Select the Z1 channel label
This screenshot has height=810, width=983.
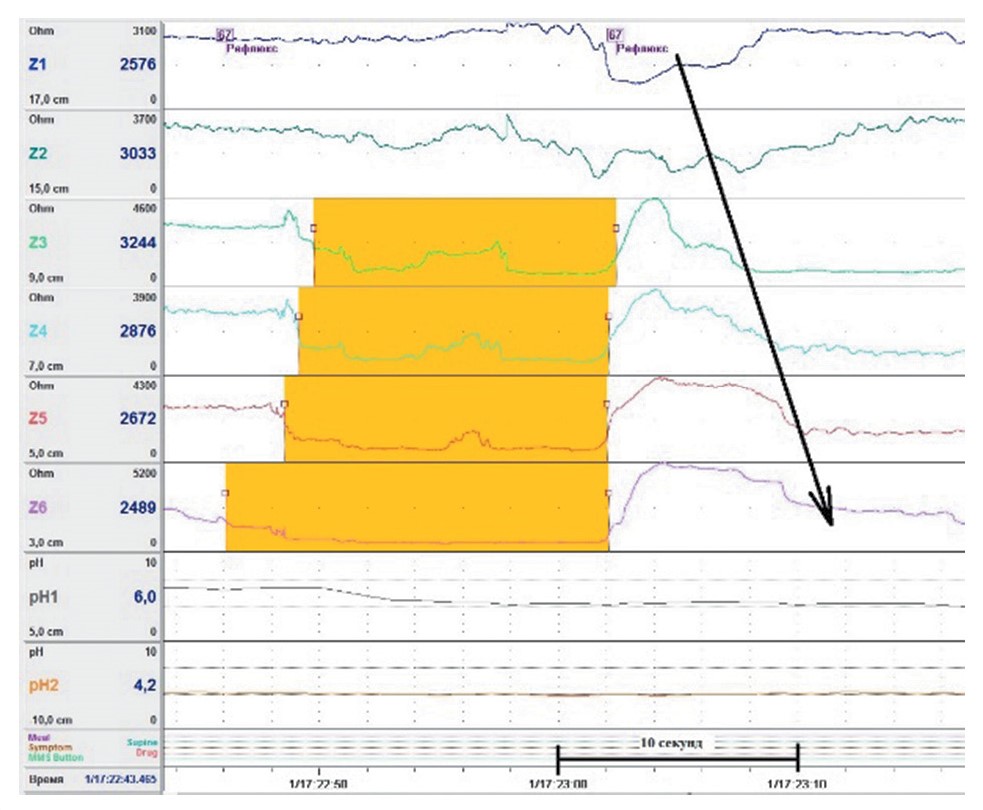pyautogui.click(x=39, y=64)
